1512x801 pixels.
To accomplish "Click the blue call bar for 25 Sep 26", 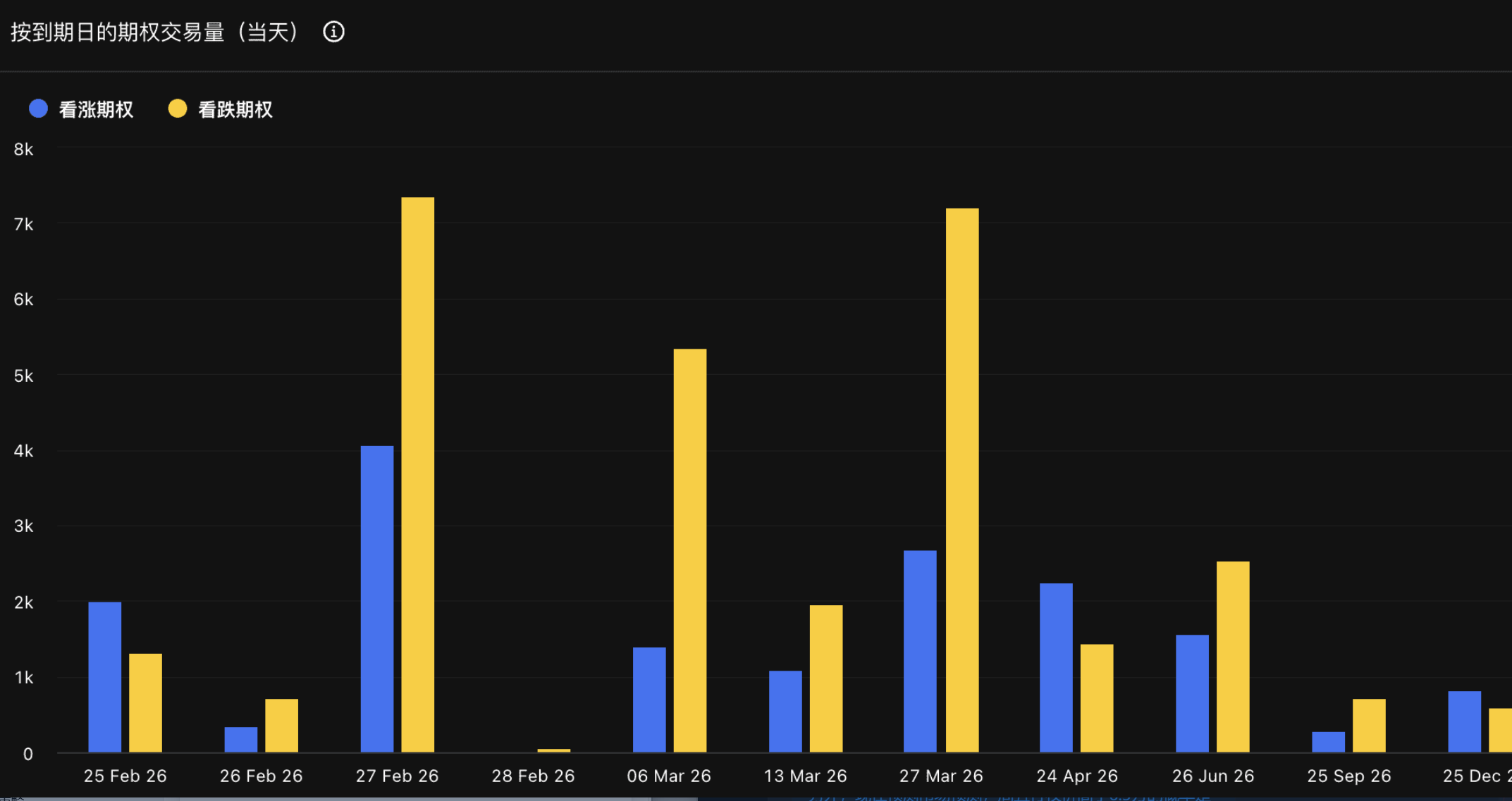I will tap(1328, 742).
